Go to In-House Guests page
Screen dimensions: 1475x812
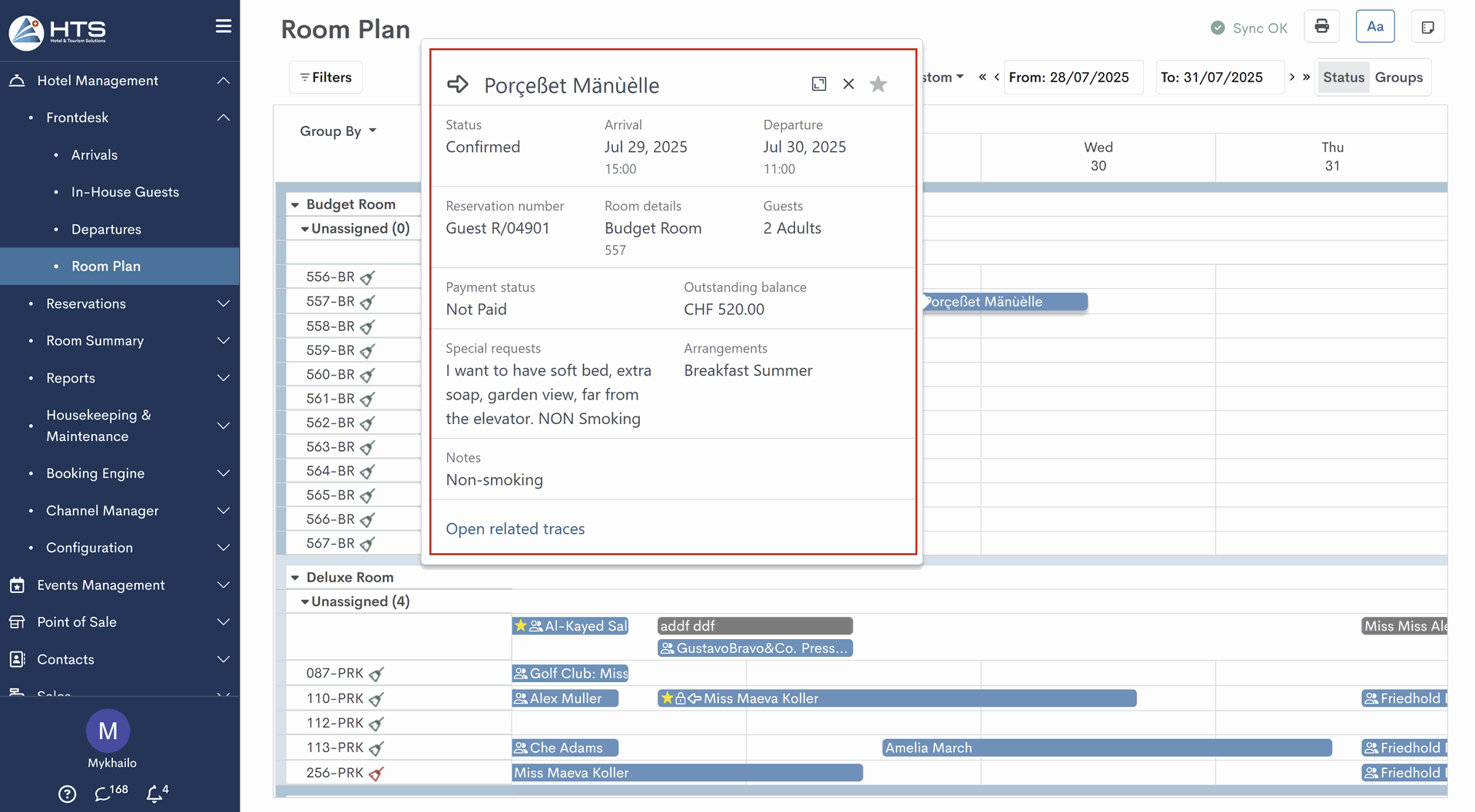[x=124, y=192]
